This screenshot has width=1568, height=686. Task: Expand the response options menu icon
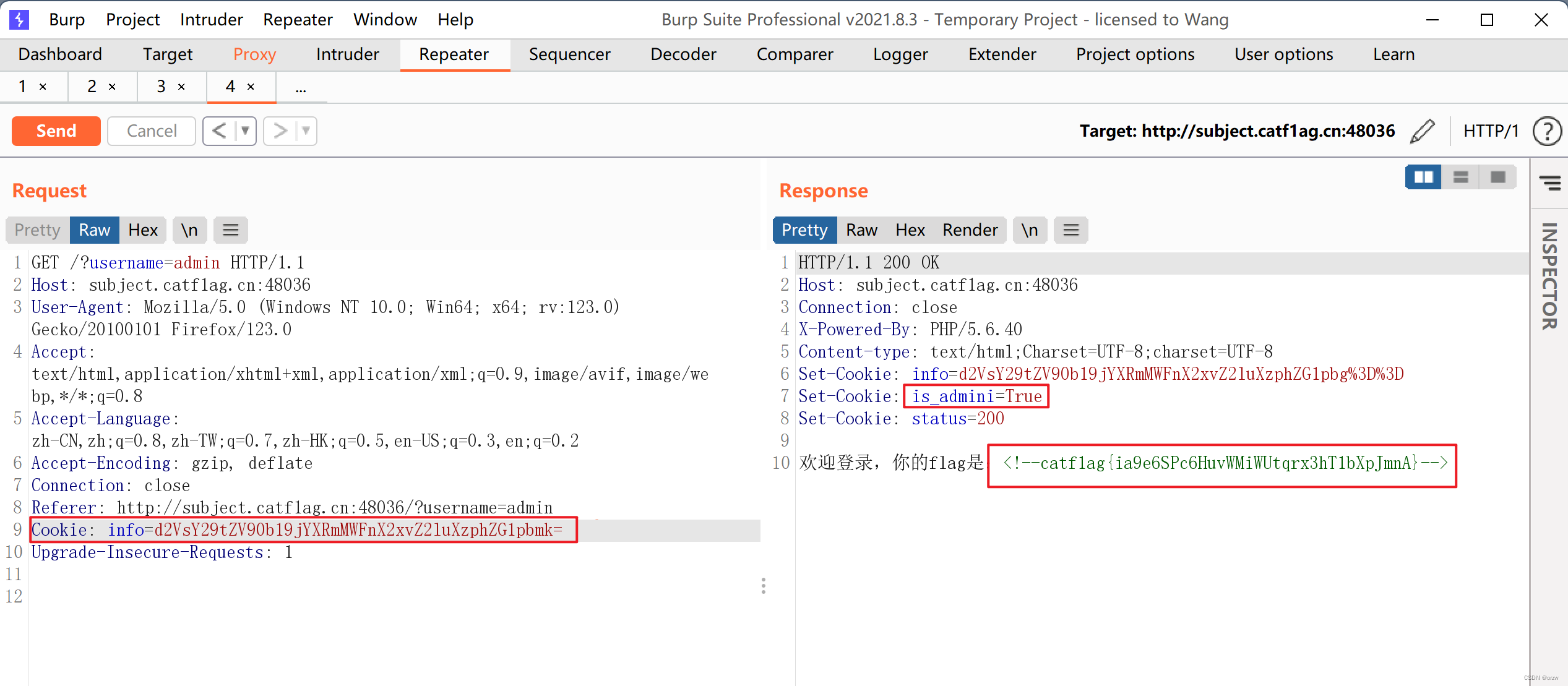(1071, 229)
